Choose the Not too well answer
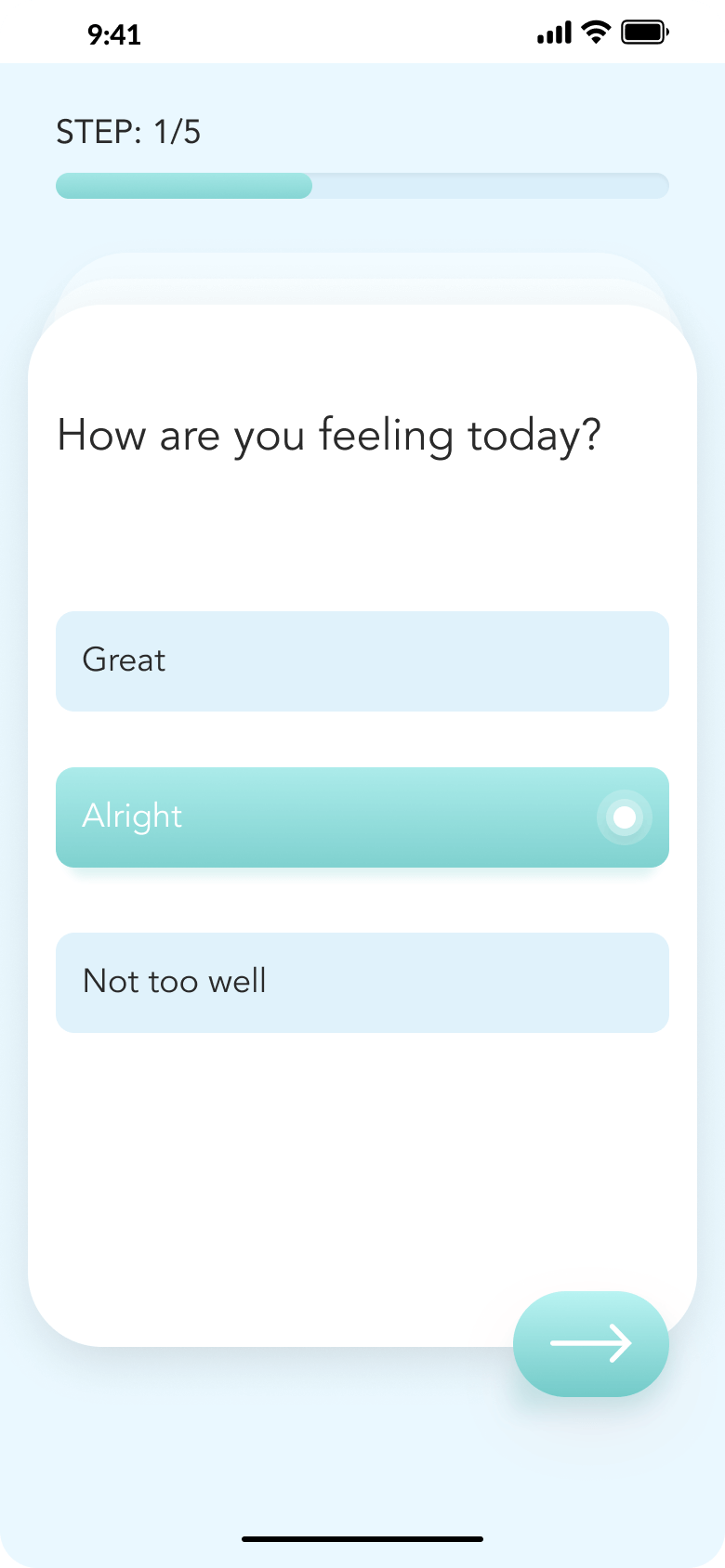The image size is (725, 1568). click(x=362, y=983)
